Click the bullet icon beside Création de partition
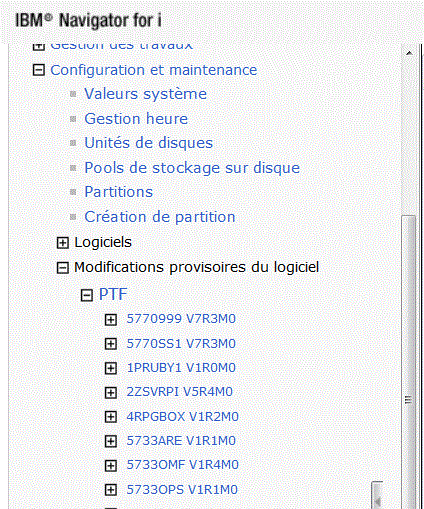Image resolution: width=424 pixels, height=509 pixels. click(73, 217)
